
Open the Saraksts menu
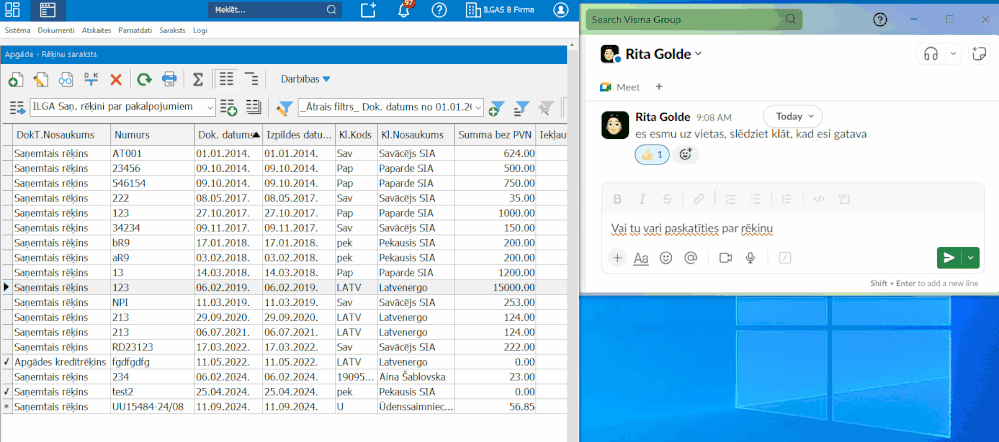(x=173, y=30)
